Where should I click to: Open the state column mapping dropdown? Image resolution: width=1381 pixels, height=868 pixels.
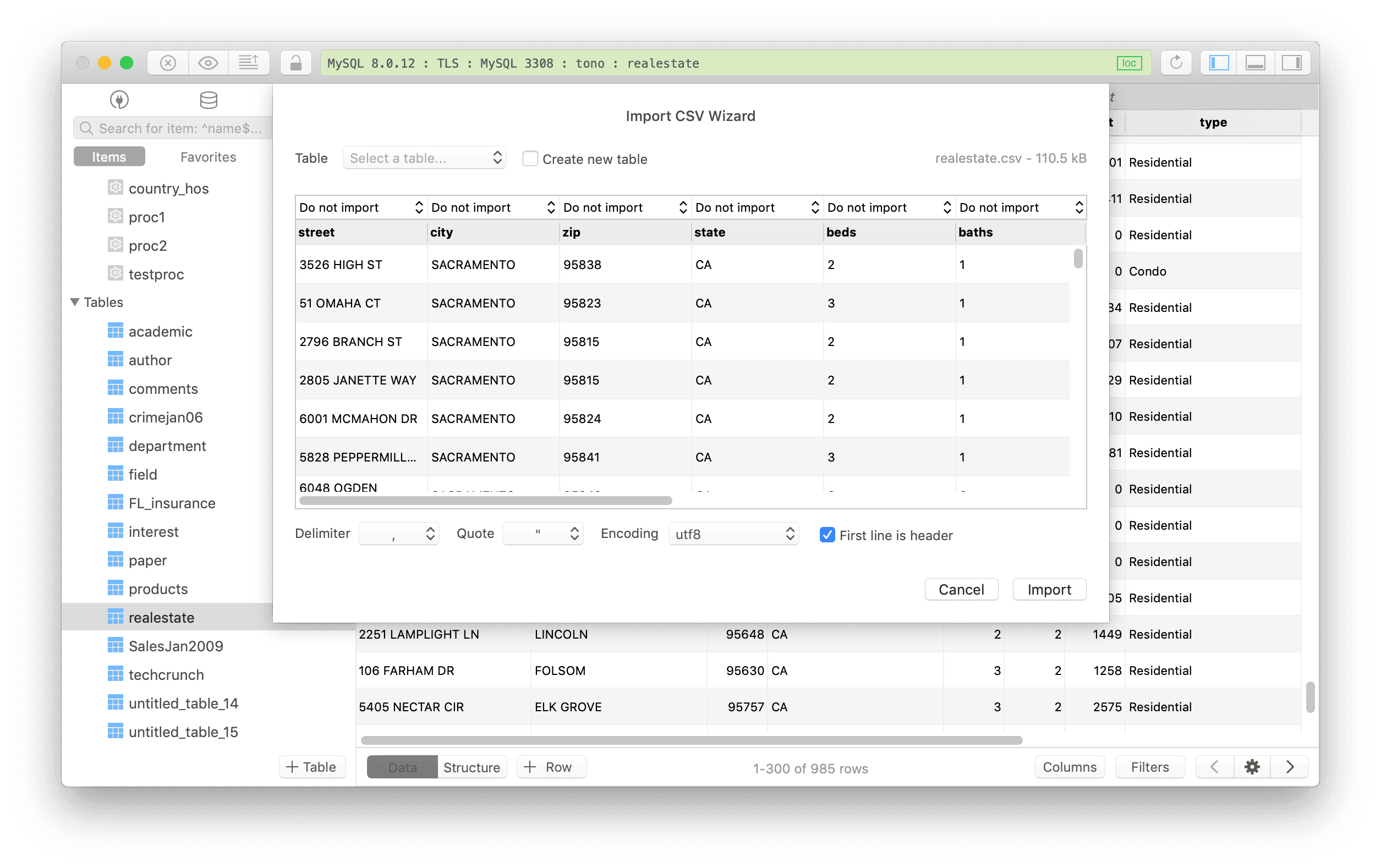[x=757, y=207]
